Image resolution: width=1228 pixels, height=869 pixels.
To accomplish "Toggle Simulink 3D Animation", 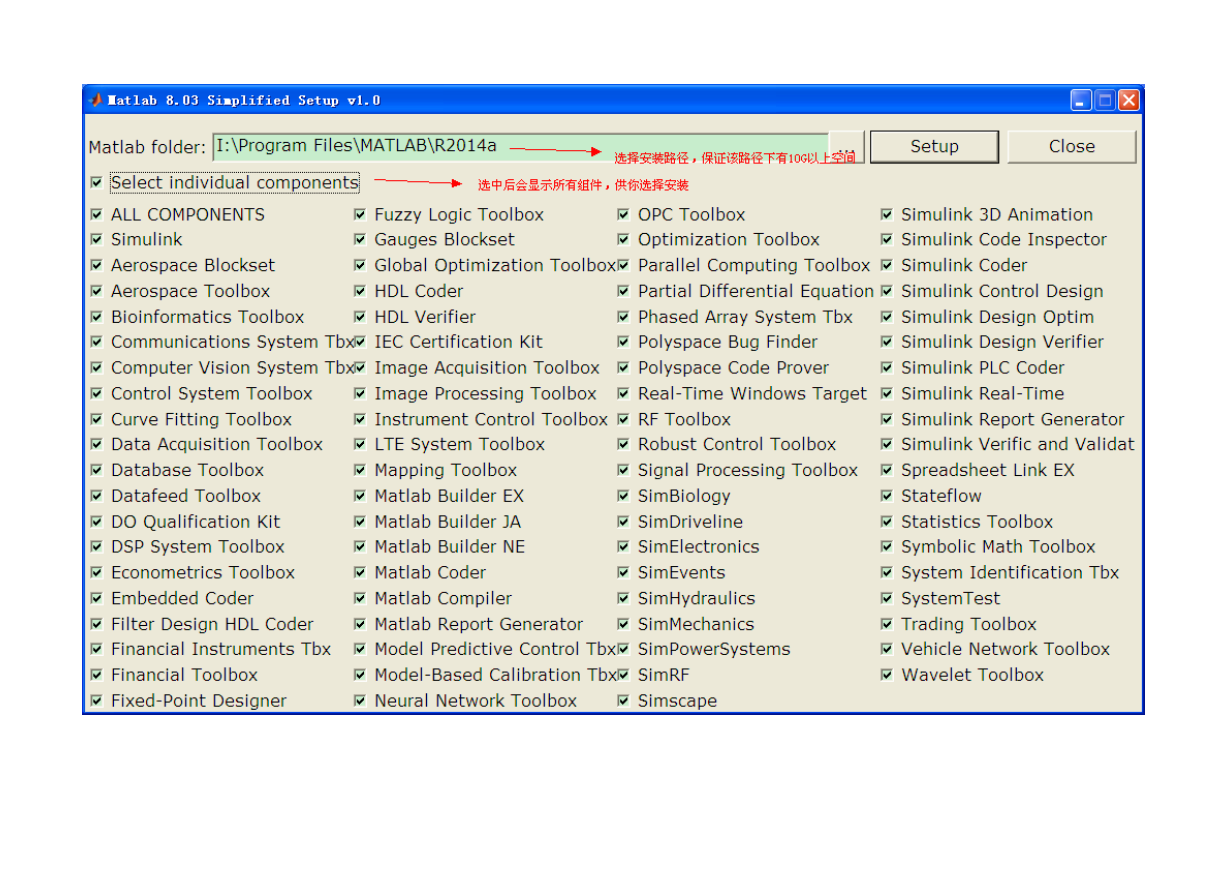I will pyautogui.click(x=887, y=214).
